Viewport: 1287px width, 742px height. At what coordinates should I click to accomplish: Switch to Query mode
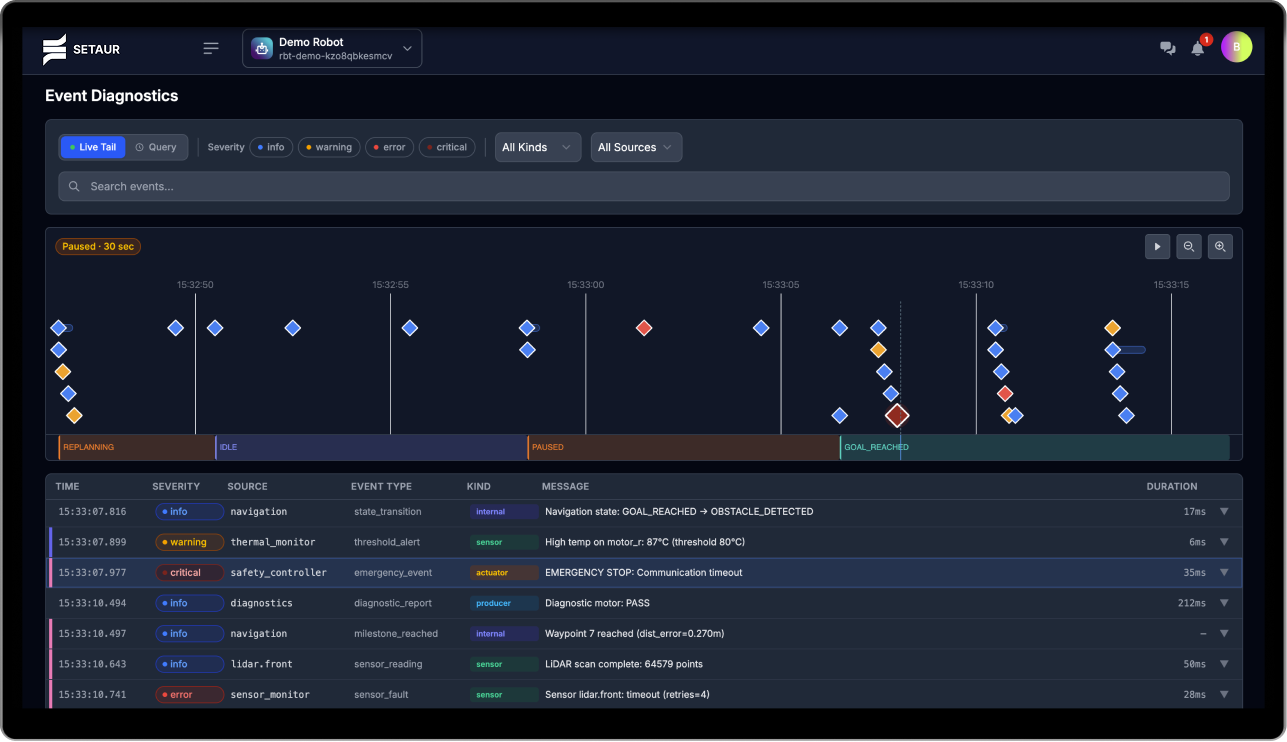[156, 147]
